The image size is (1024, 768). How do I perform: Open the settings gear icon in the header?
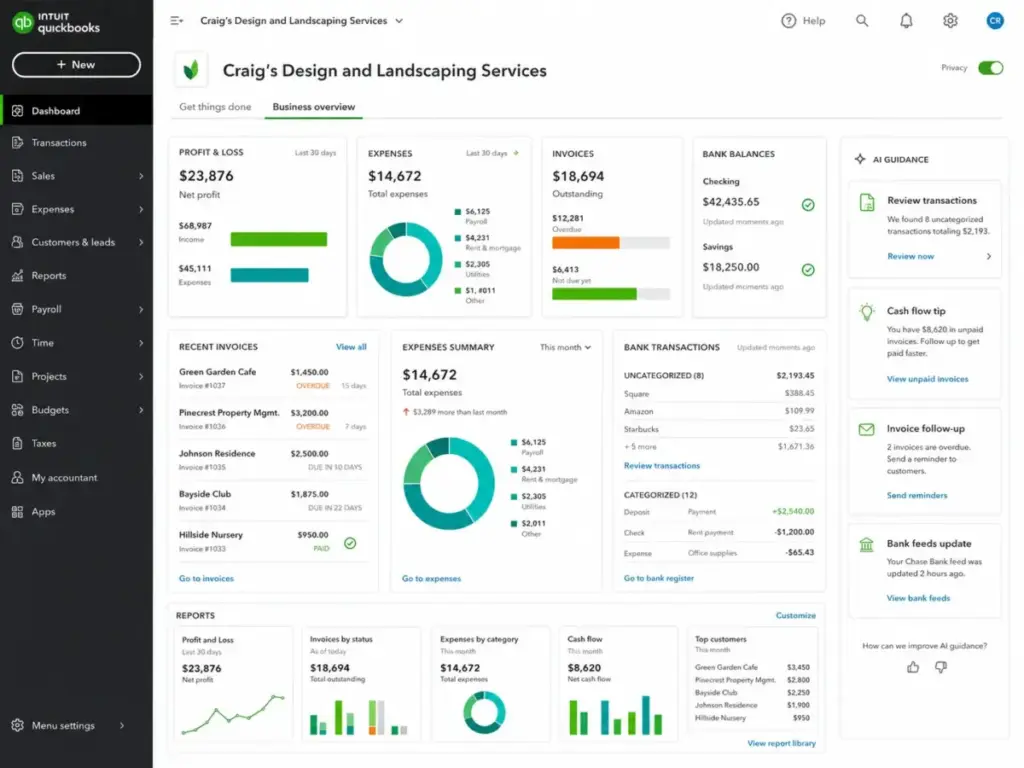[x=950, y=21]
